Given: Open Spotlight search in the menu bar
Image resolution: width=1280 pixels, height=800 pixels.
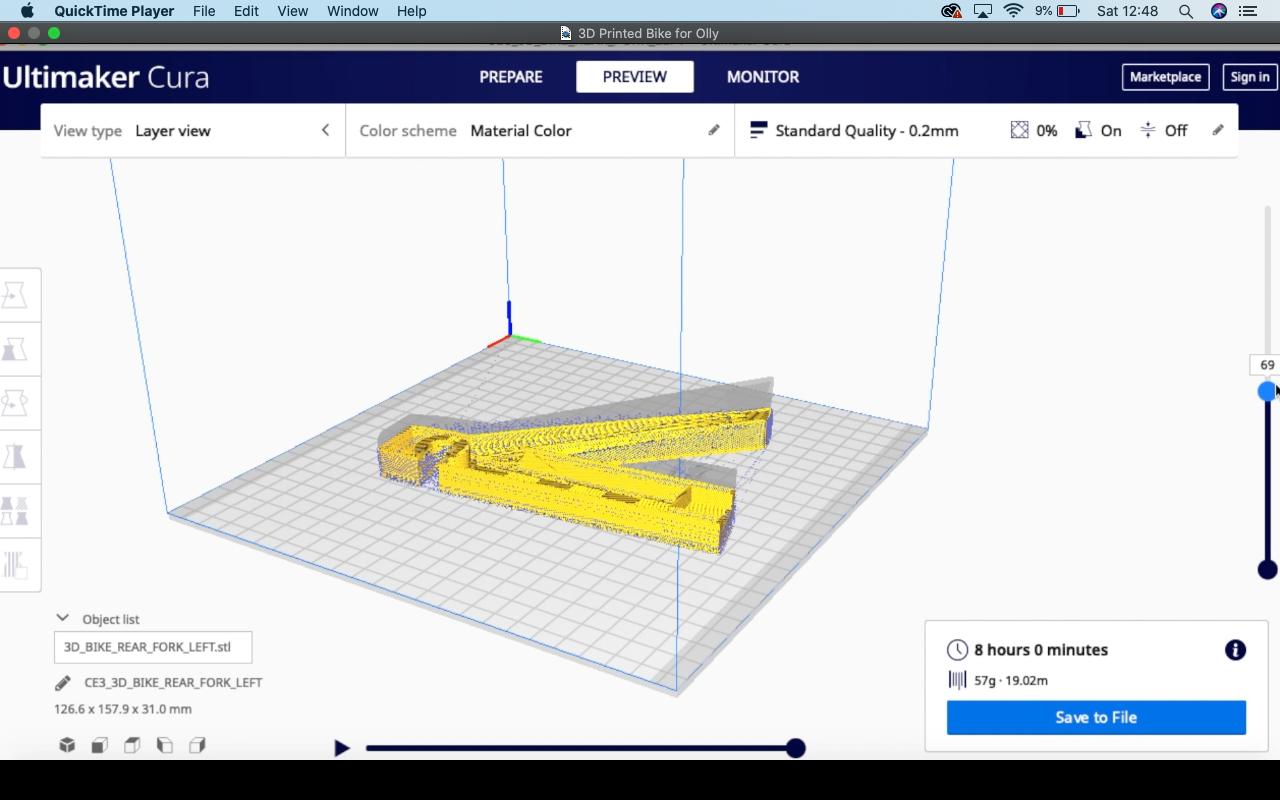Looking at the screenshot, I should click(1186, 11).
